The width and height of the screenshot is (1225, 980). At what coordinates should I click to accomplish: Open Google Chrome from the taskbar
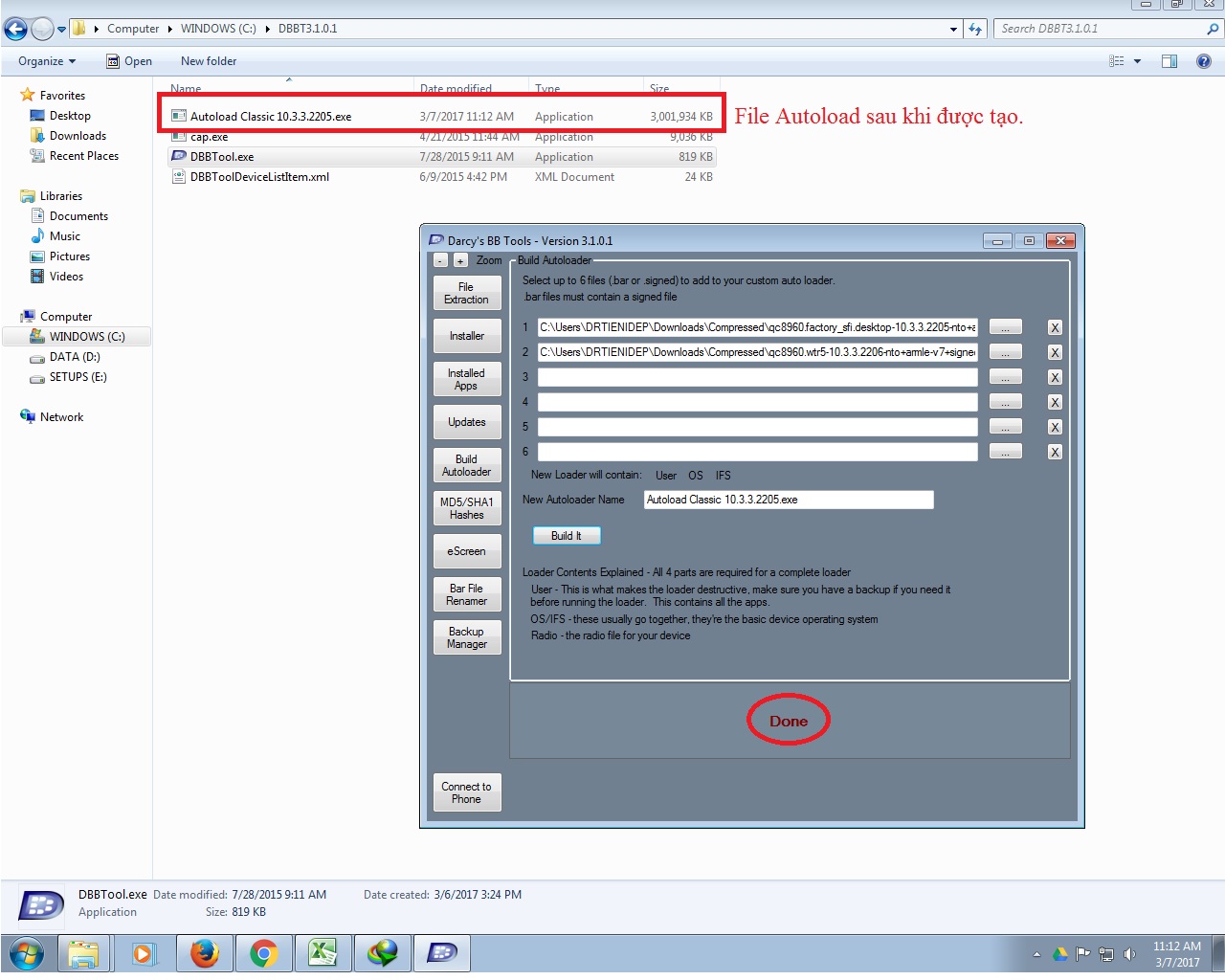click(264, 953)
